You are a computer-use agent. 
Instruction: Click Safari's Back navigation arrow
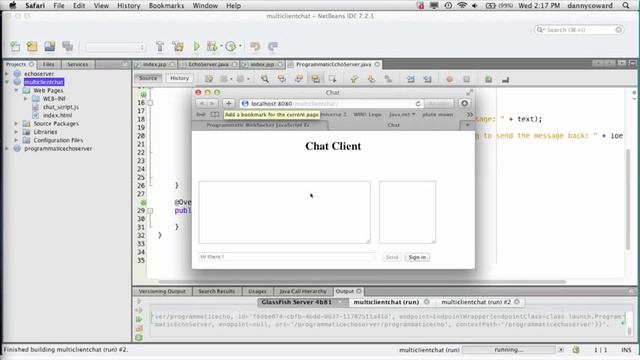(x=201, y=104)
